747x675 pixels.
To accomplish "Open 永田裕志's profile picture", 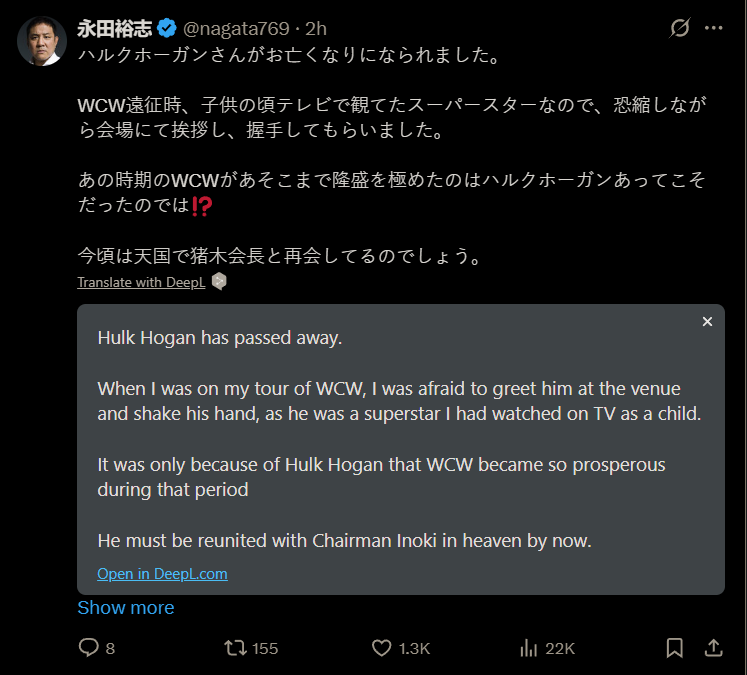I will coord(41,42).
